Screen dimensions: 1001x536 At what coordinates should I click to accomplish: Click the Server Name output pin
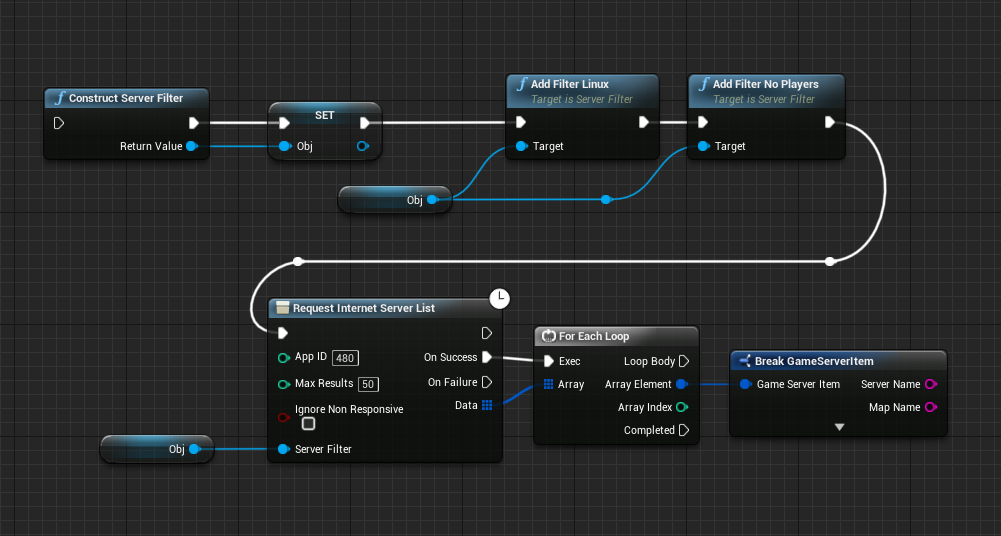[x=931, y=384]
